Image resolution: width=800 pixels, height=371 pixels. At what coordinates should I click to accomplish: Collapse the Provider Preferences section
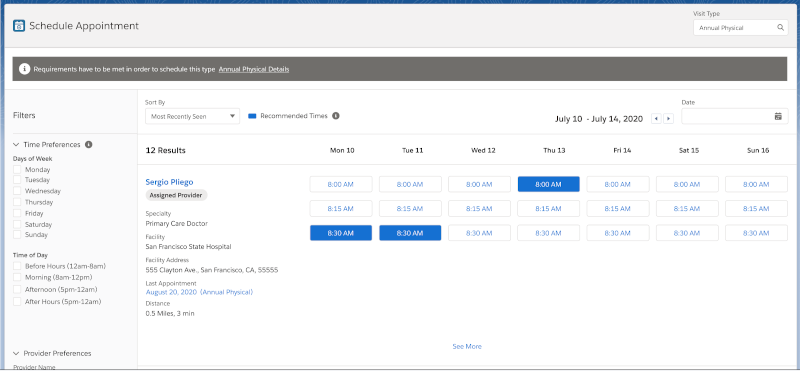17,353
